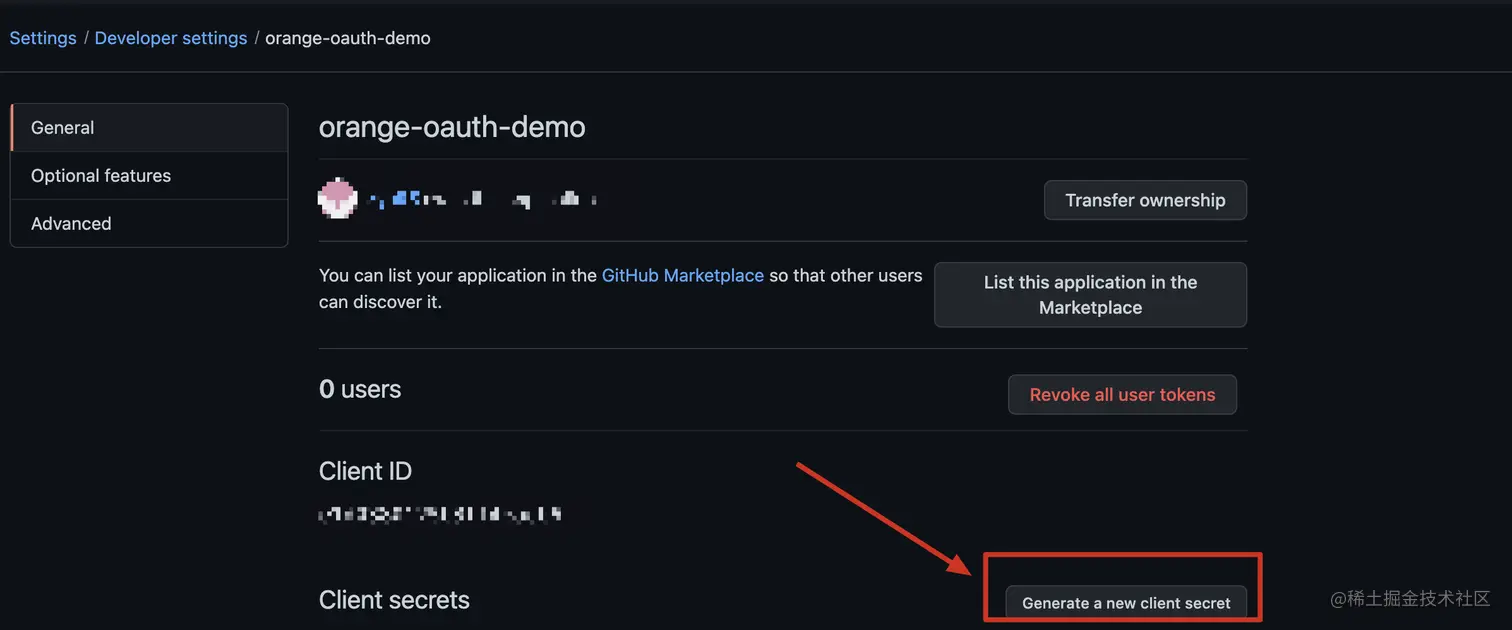The image size is (1512, 630).
Task: Click the orange-oauth-demo page heading
Action: (x=452, y=128)
